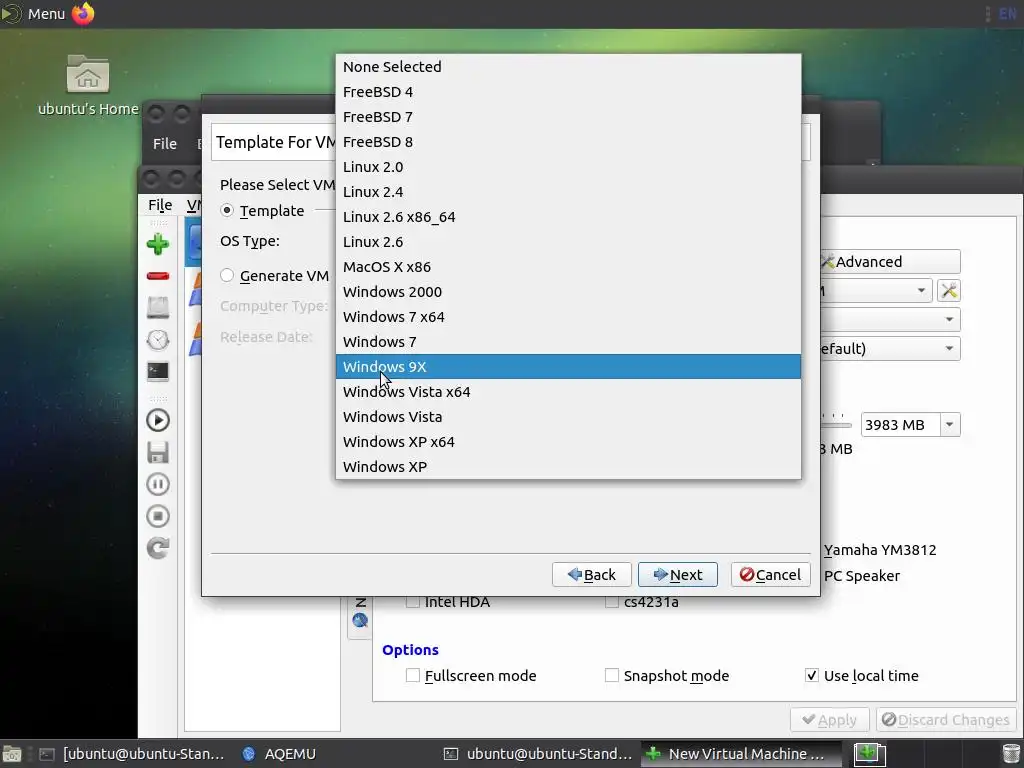Switch to second ubuntu terminal taskbar entry
This screenshot has height=768, width=1024.
coord(539,754)
